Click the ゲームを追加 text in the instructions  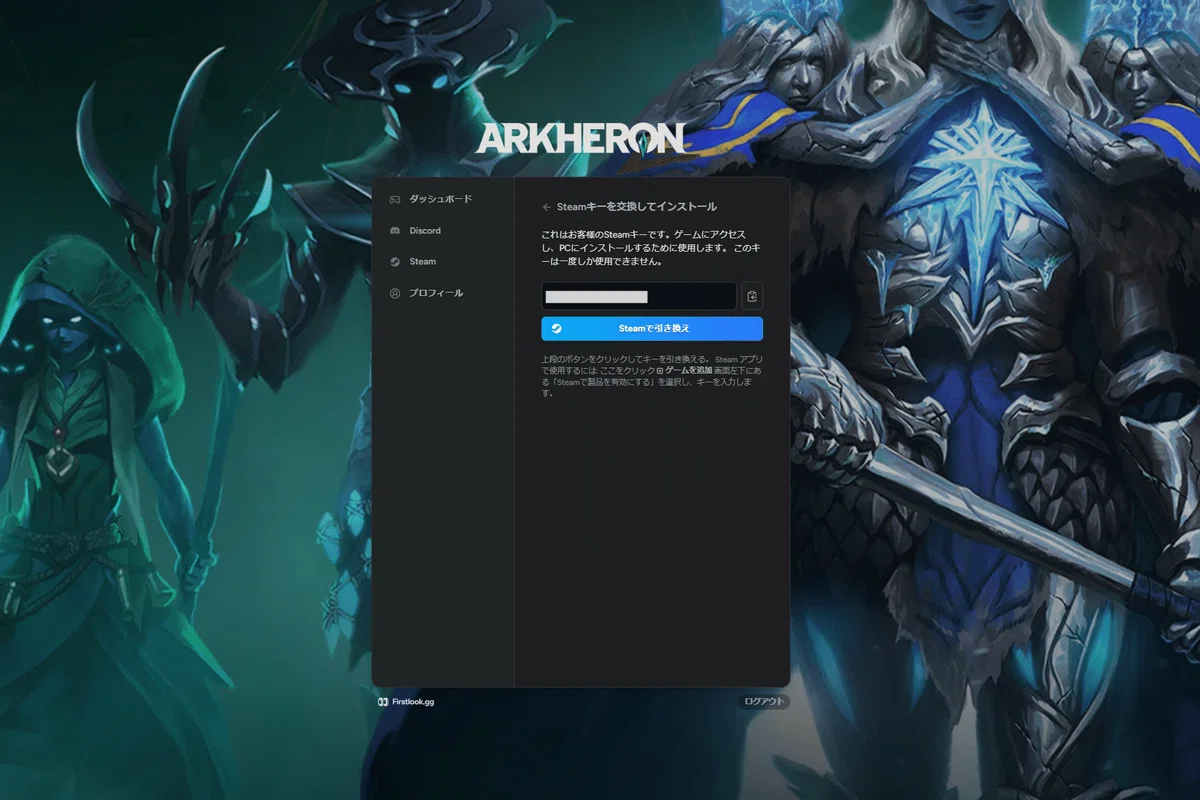click(689, 370)
